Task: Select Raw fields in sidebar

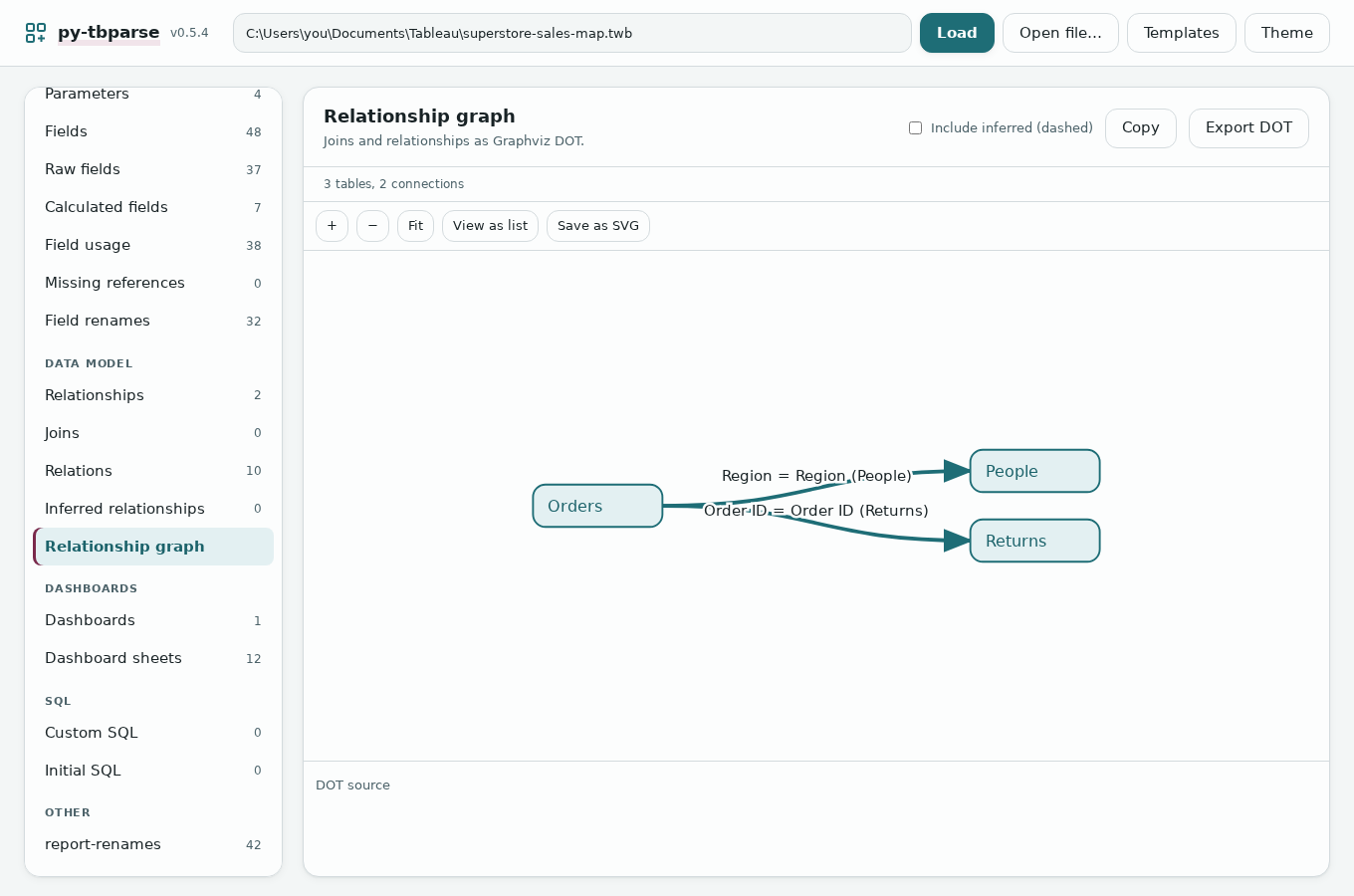Action: coord(153,169)
